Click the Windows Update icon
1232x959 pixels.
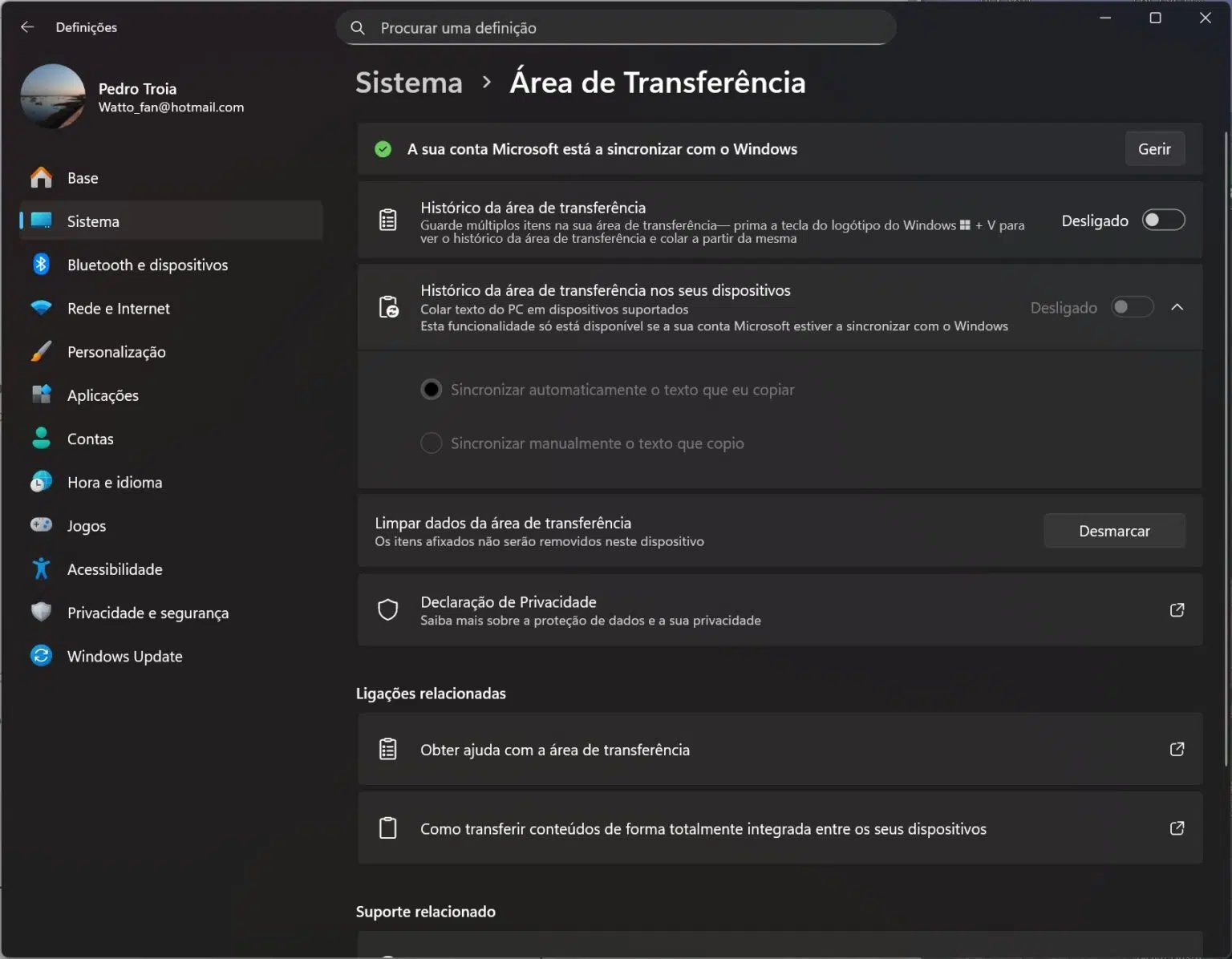pos(41,656)
